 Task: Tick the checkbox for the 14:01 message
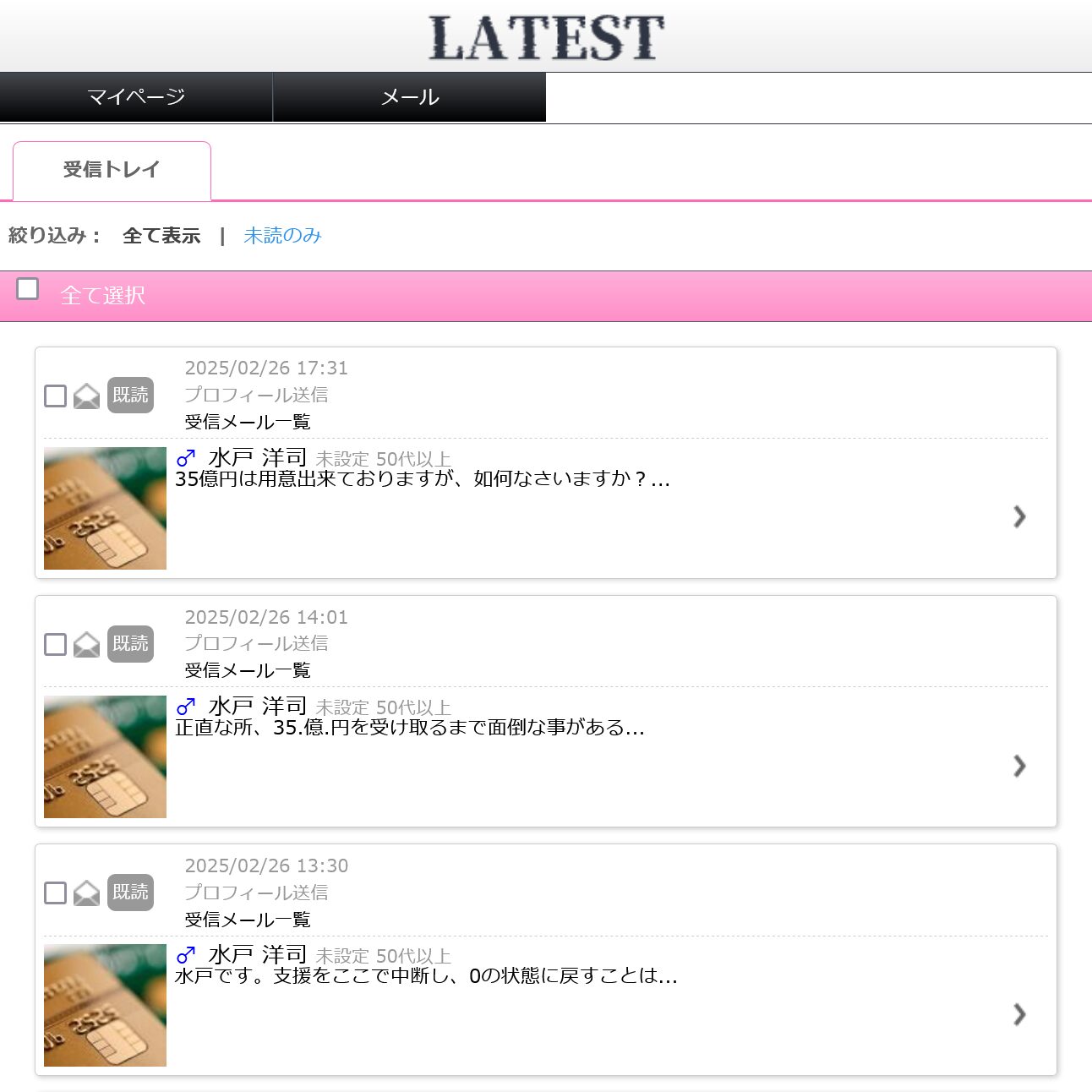tap(55, 644)
